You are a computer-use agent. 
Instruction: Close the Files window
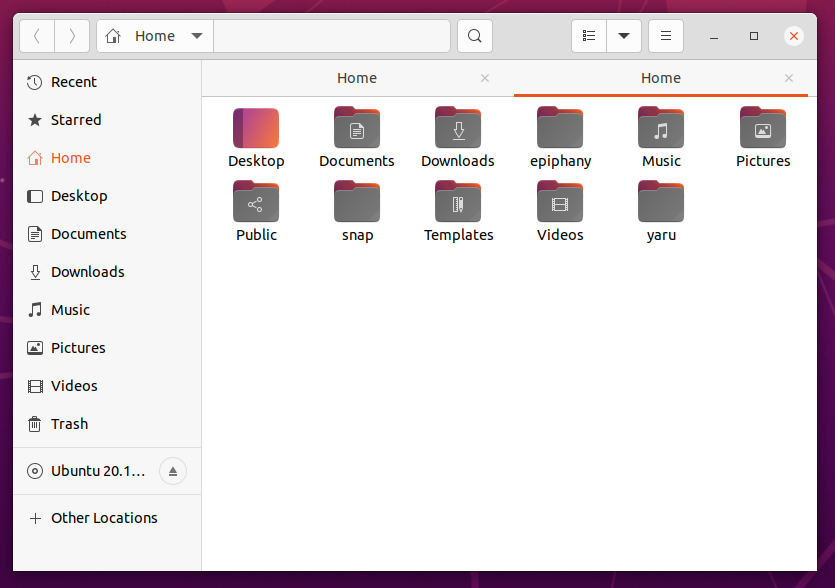click(x=793, y=36)
